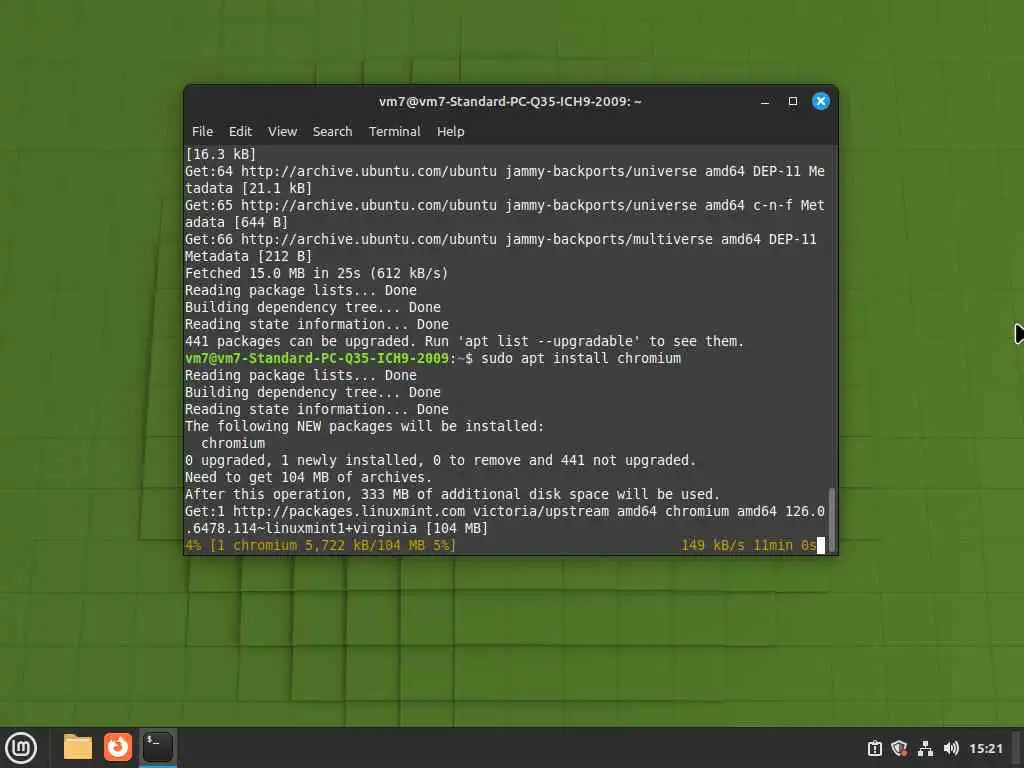Image resolution: width=1024 pixels, height=768 pixels.
Task: Open the Help menu in the terminal
Action: click(450, 131)
